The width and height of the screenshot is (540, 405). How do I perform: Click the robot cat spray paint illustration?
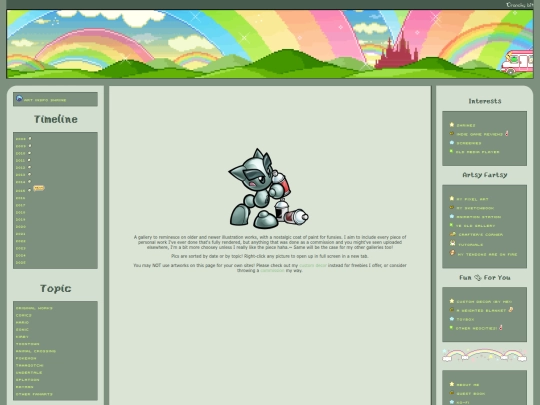[269, 189]
